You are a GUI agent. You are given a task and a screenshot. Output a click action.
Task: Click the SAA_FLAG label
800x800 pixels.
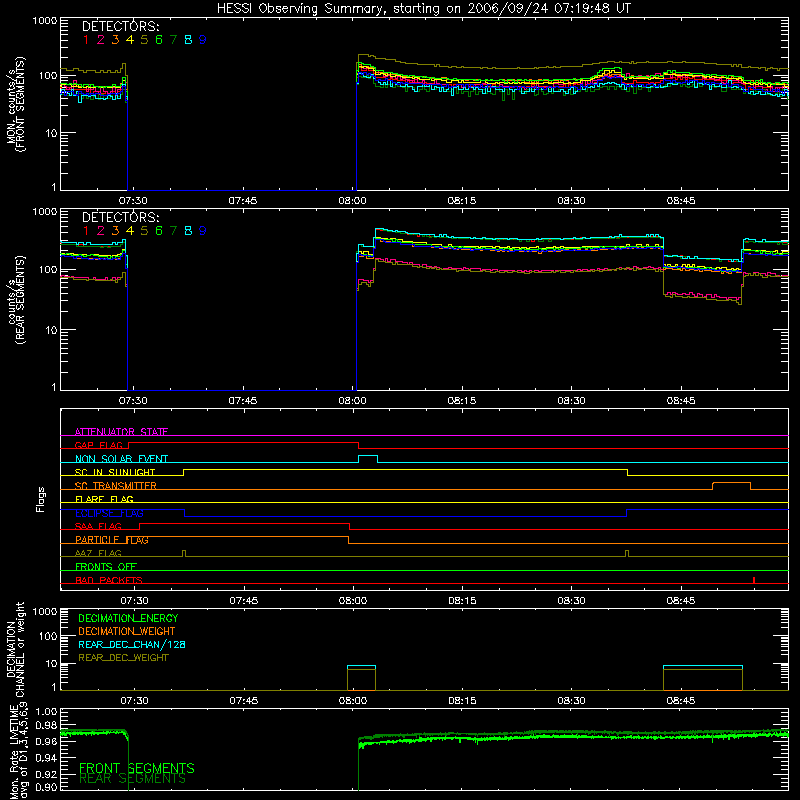tap(98, 526)
